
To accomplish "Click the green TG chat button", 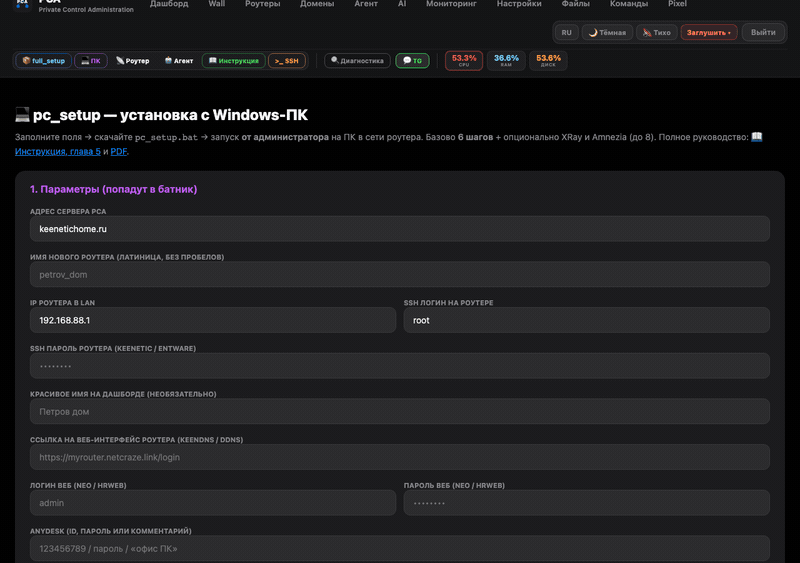I will 412,61.
